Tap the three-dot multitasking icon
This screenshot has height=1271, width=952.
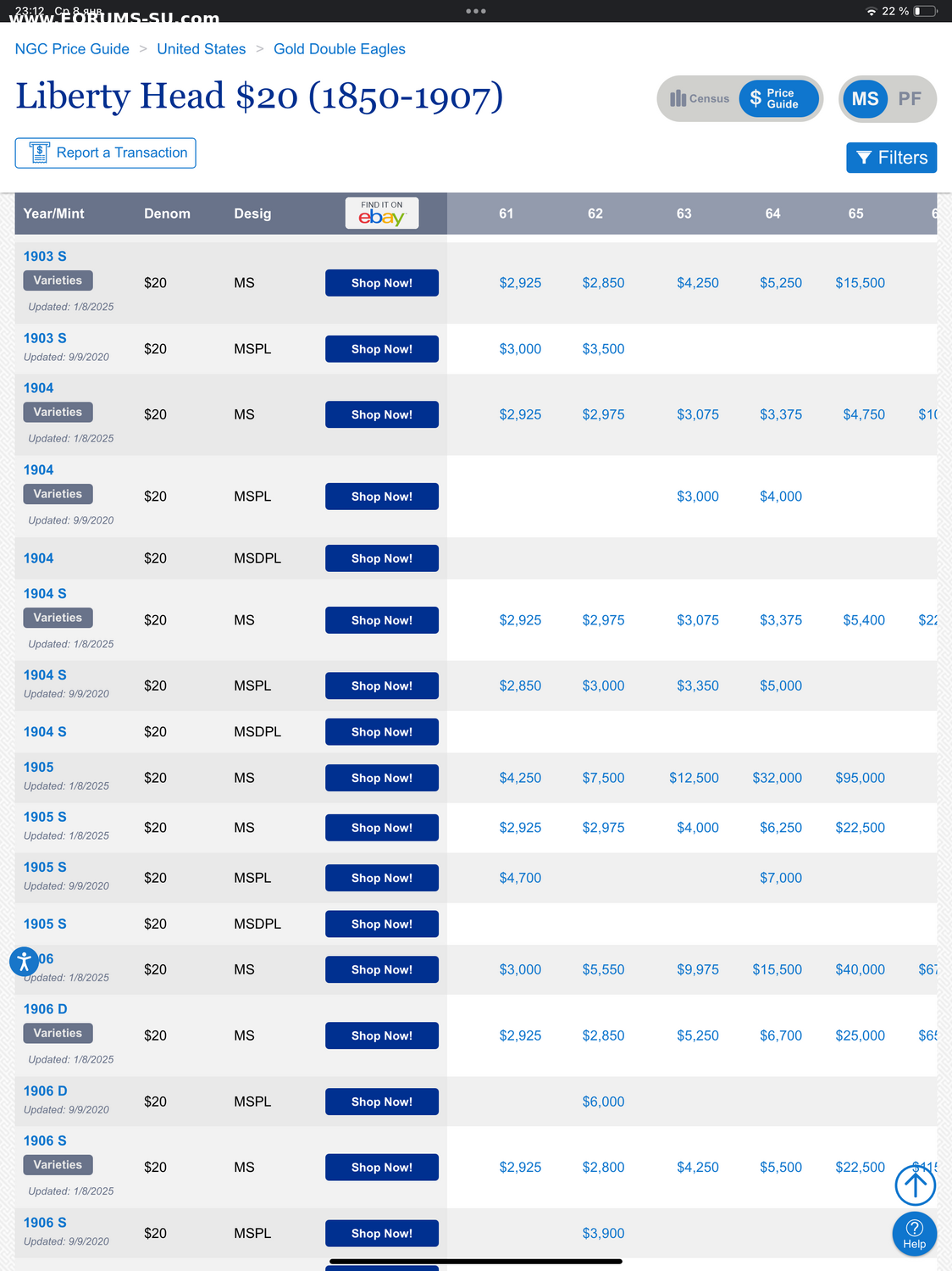476,11
